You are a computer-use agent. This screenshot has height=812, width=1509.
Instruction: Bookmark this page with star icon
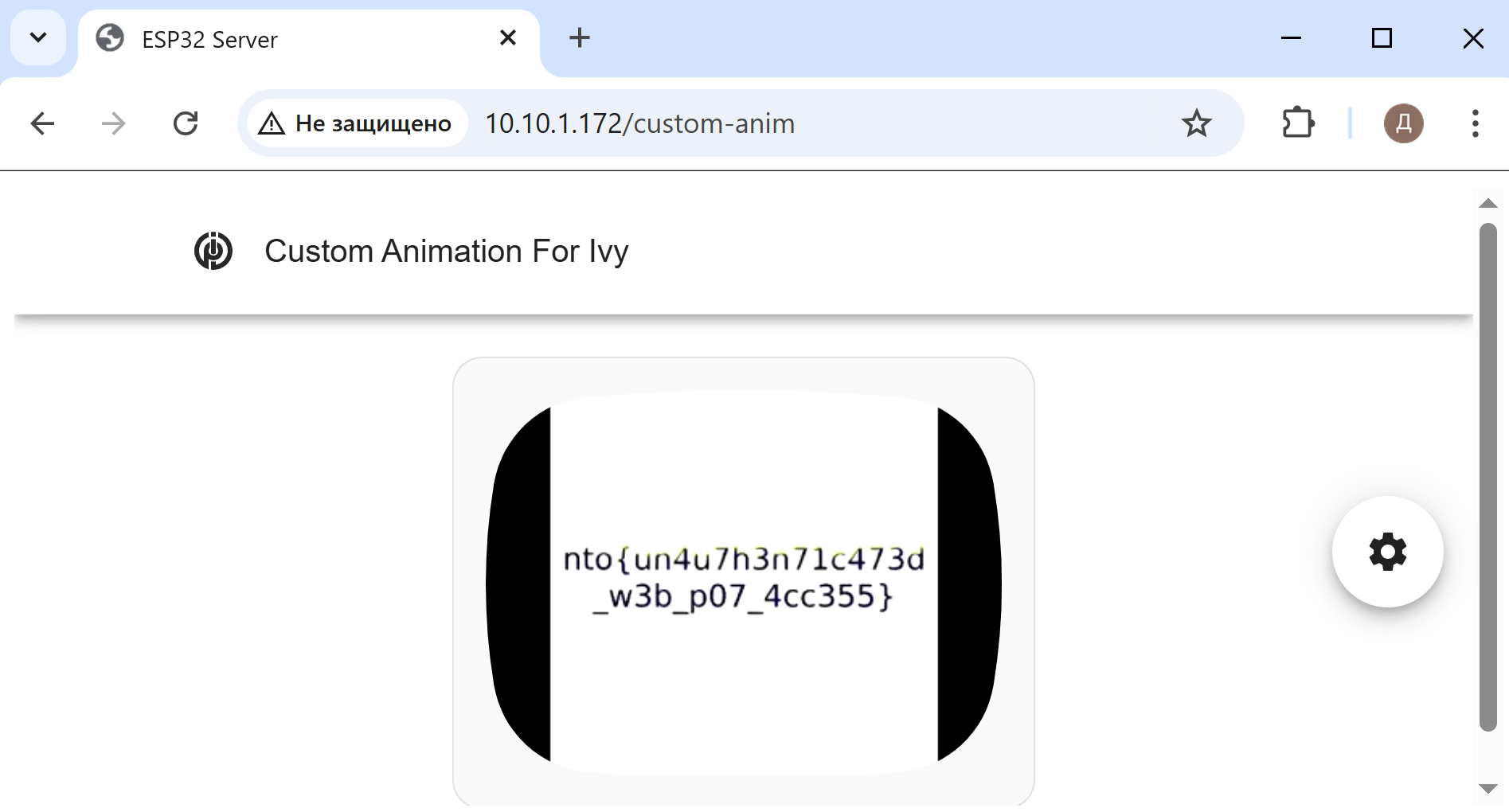coord(1196,123)
